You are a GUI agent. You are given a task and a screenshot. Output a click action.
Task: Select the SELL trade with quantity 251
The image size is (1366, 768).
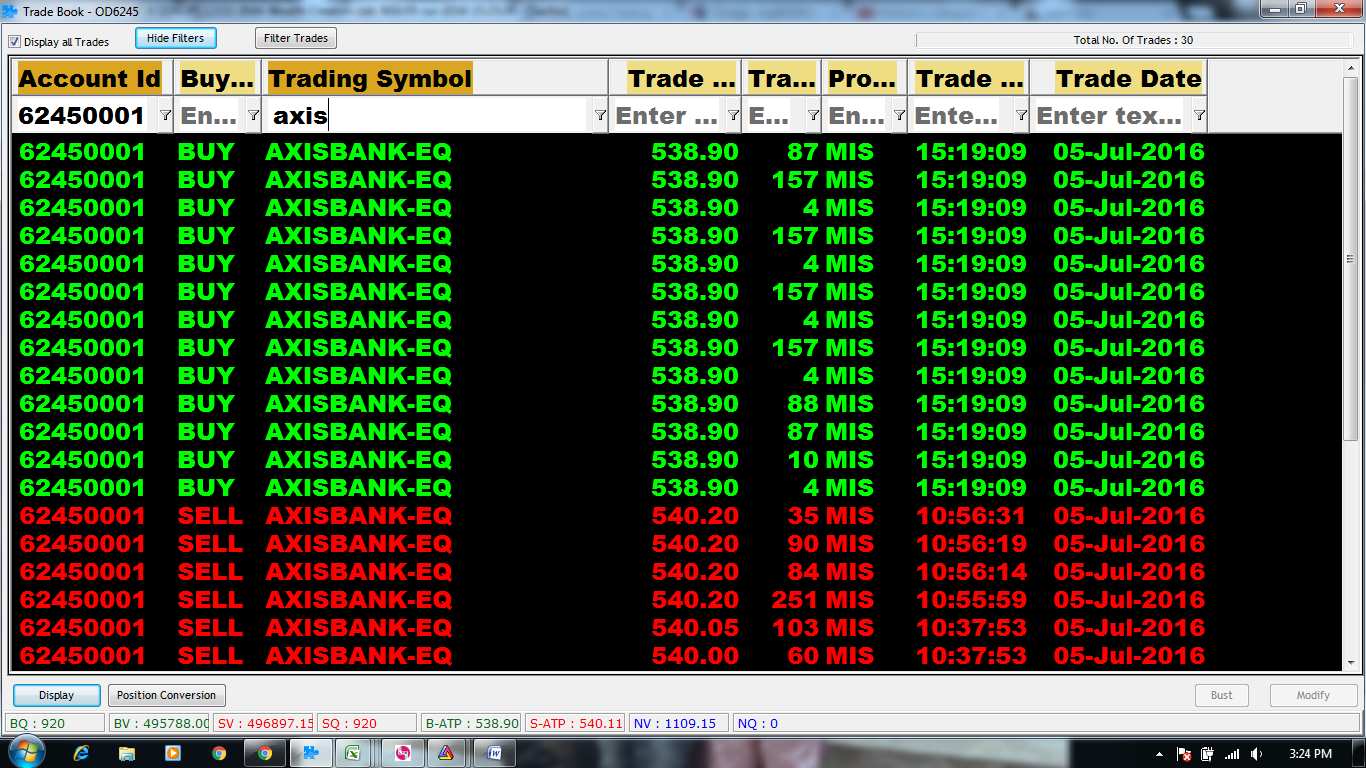coord(676,600)
